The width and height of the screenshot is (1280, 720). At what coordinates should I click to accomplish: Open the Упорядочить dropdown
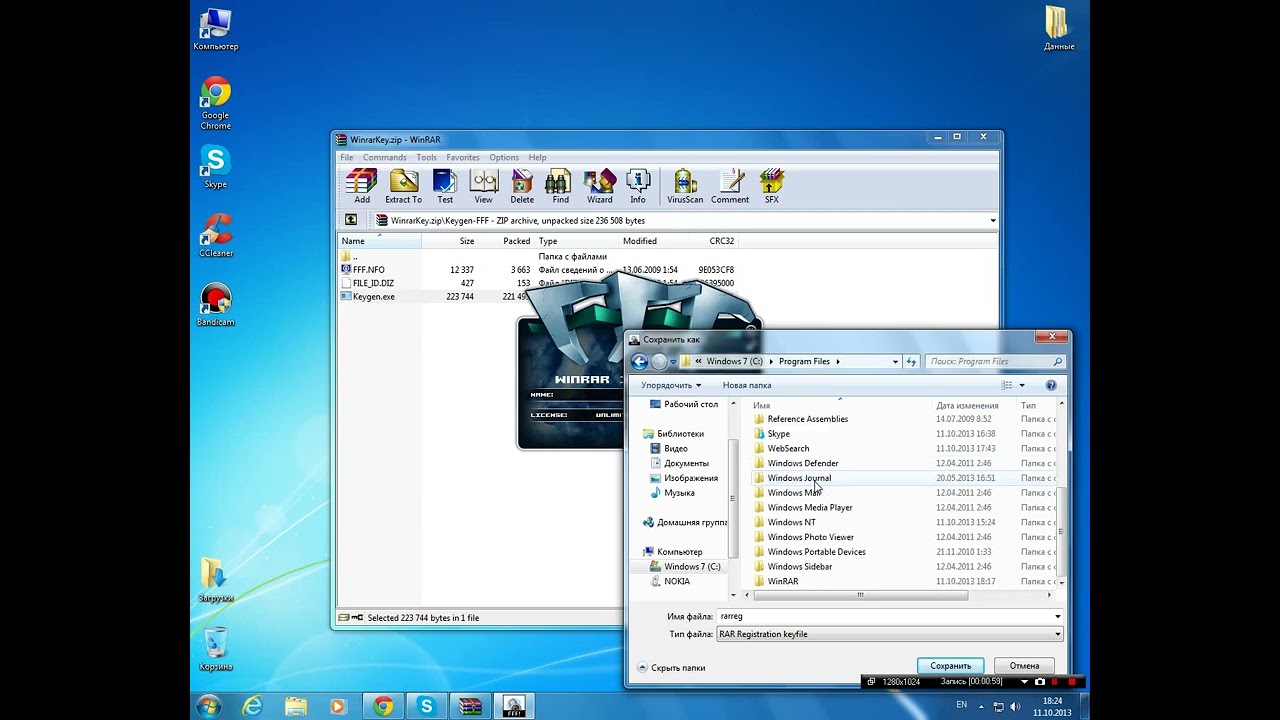coord(671,385)
